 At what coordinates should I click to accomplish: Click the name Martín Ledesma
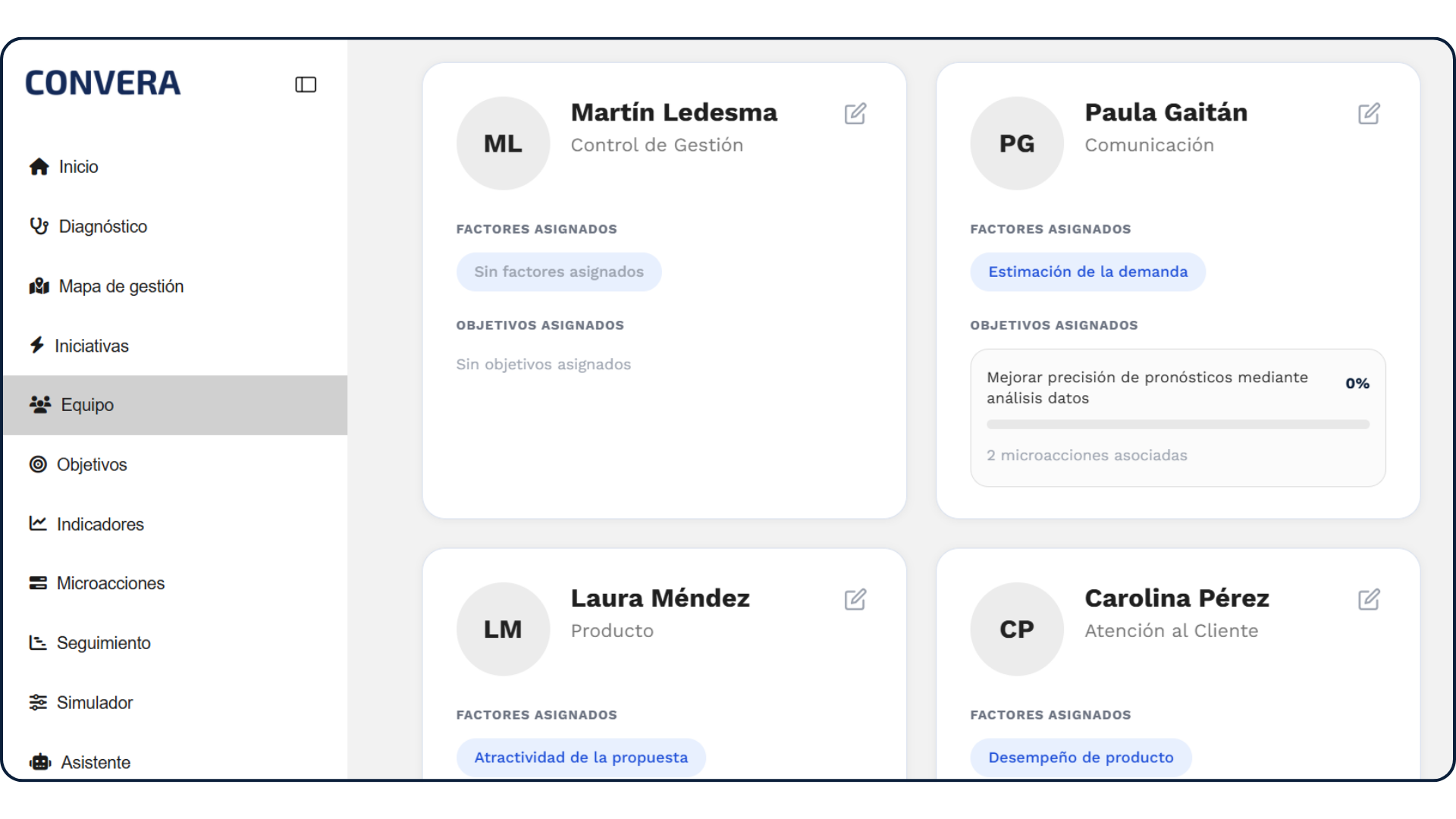click(674, 112)
